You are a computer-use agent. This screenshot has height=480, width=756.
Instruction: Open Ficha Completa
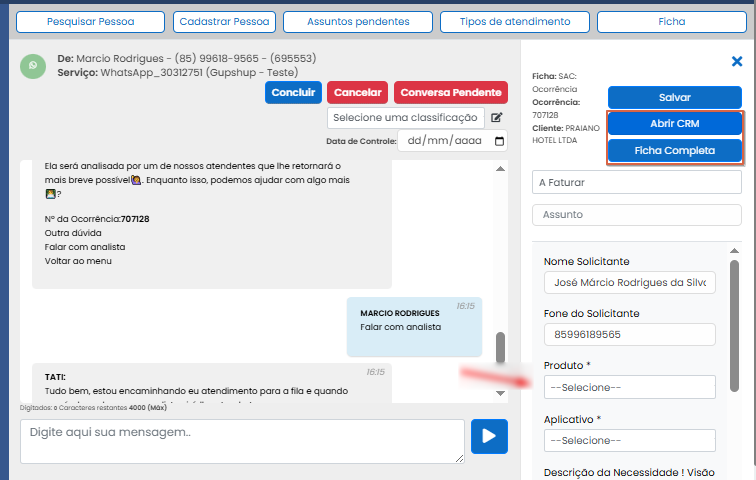(x=674, y=151)
